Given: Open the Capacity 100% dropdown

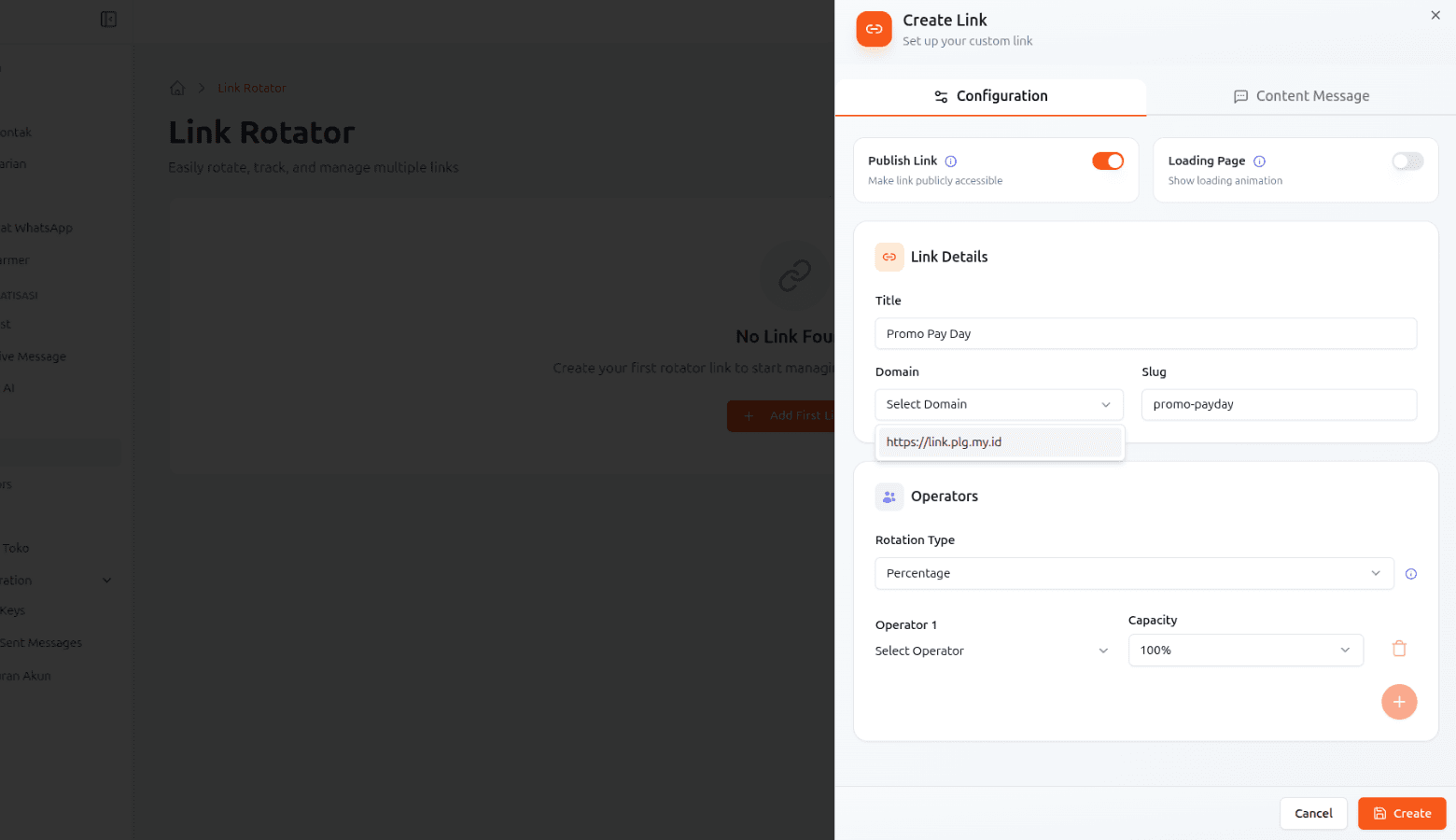Looking at the screenshot, I should point(1244,651).
